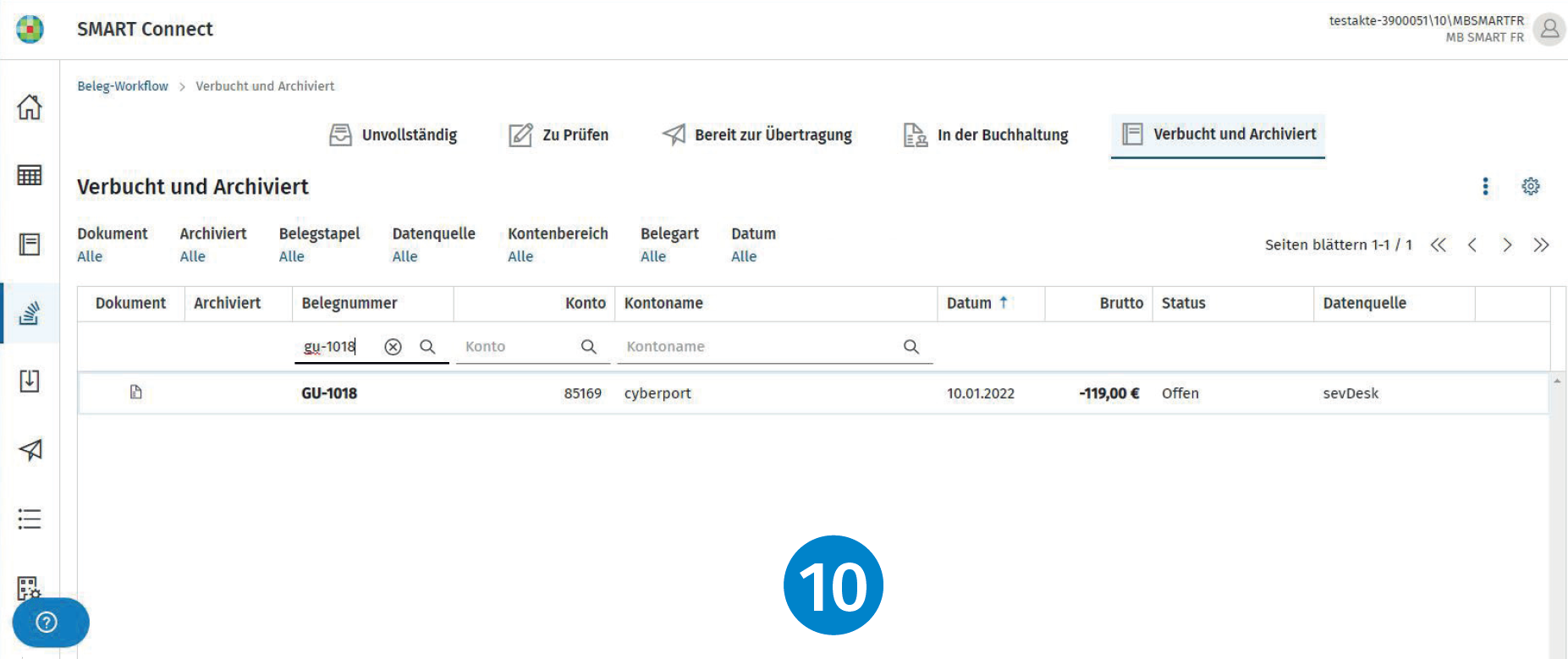Select the Verbucht und Archiviert tab
Image resolution: width=1568 pixels, height=659 pixels.
pyautogui.click(x=1218, y=135)
